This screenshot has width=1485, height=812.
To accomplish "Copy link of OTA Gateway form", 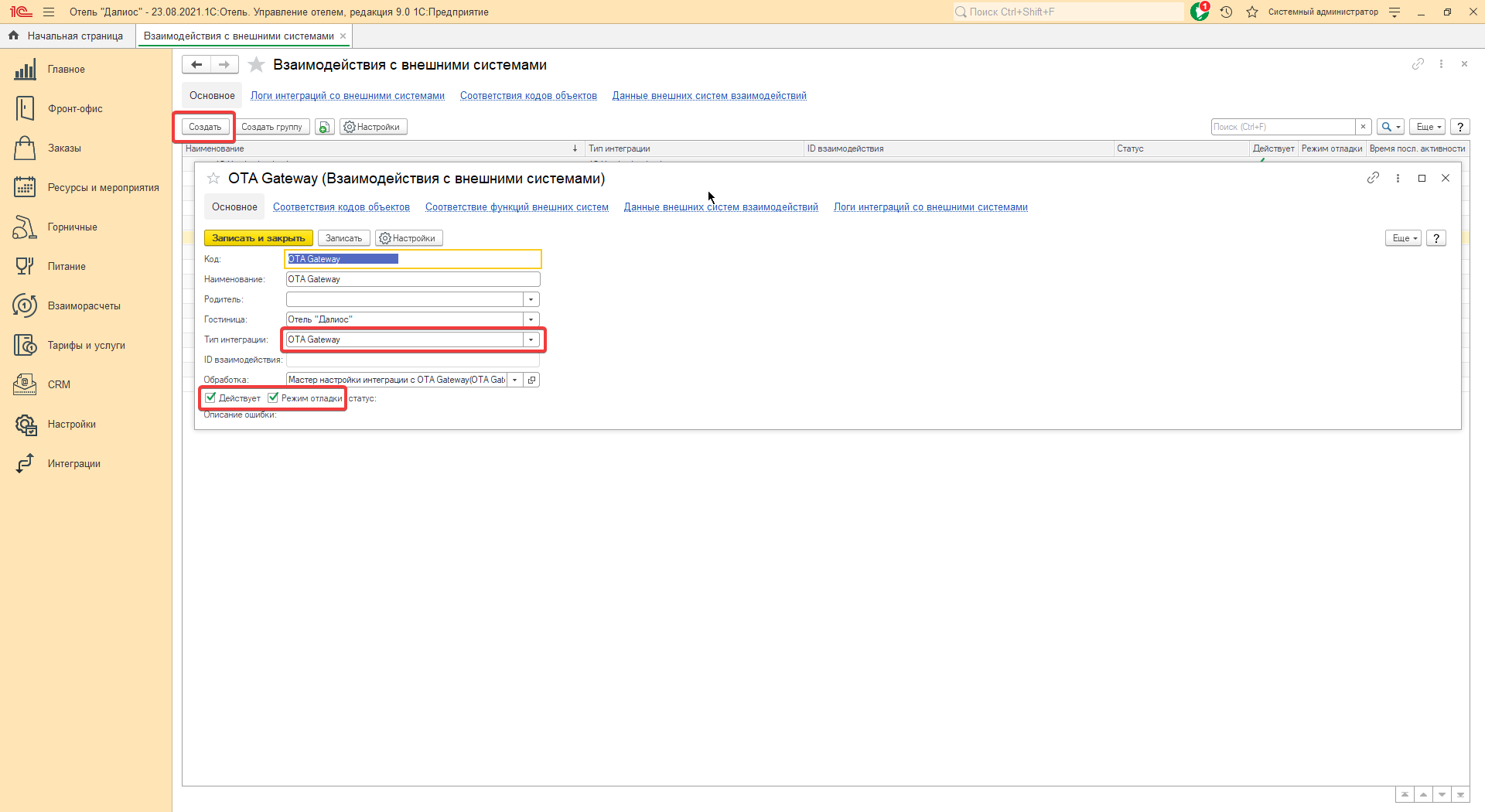I will tap(1373, 178).
